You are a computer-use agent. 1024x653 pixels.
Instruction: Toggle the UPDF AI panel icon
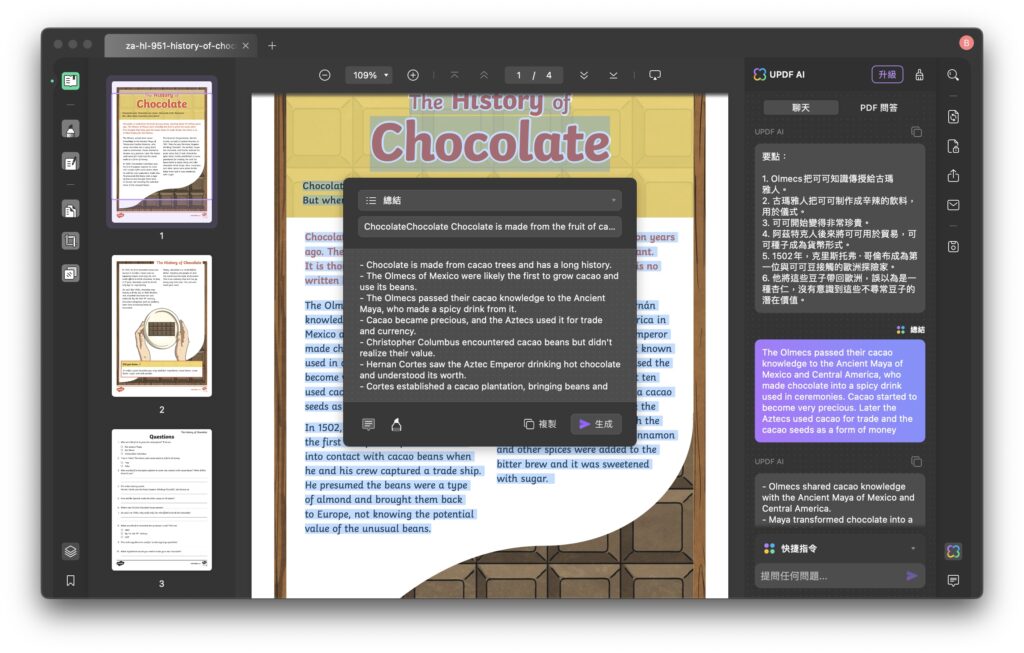tap(953, 551)
